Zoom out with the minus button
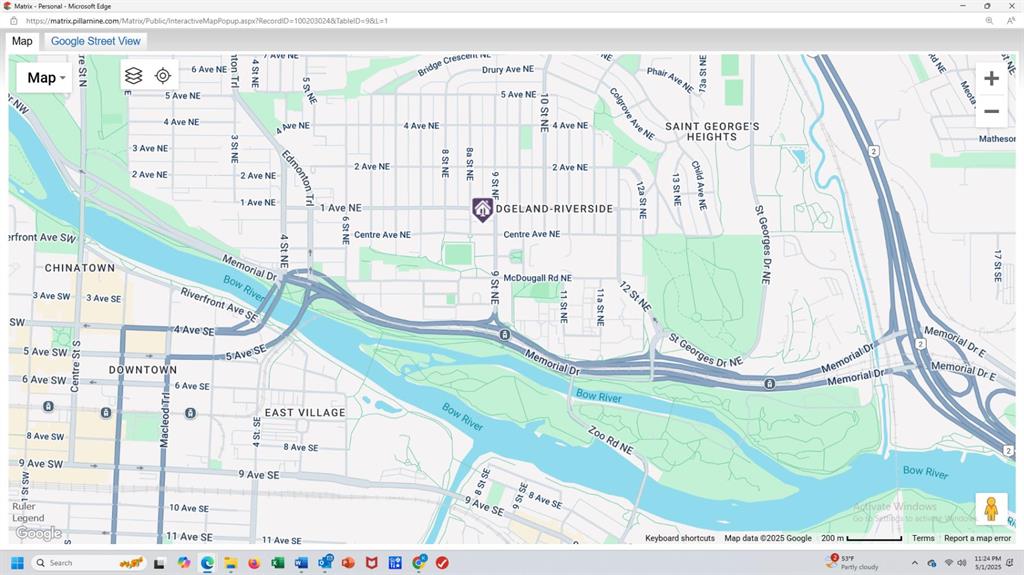The width and height of the screenshot is (1024, 575). (x=991, y=111)
